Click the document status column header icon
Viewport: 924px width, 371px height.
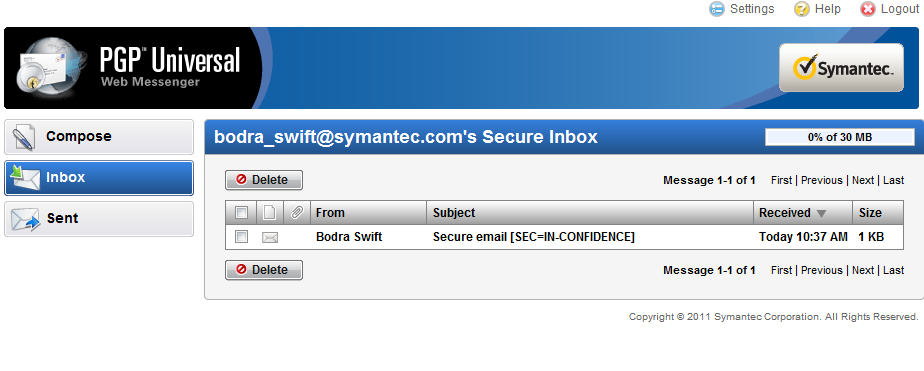coord(269,213)
